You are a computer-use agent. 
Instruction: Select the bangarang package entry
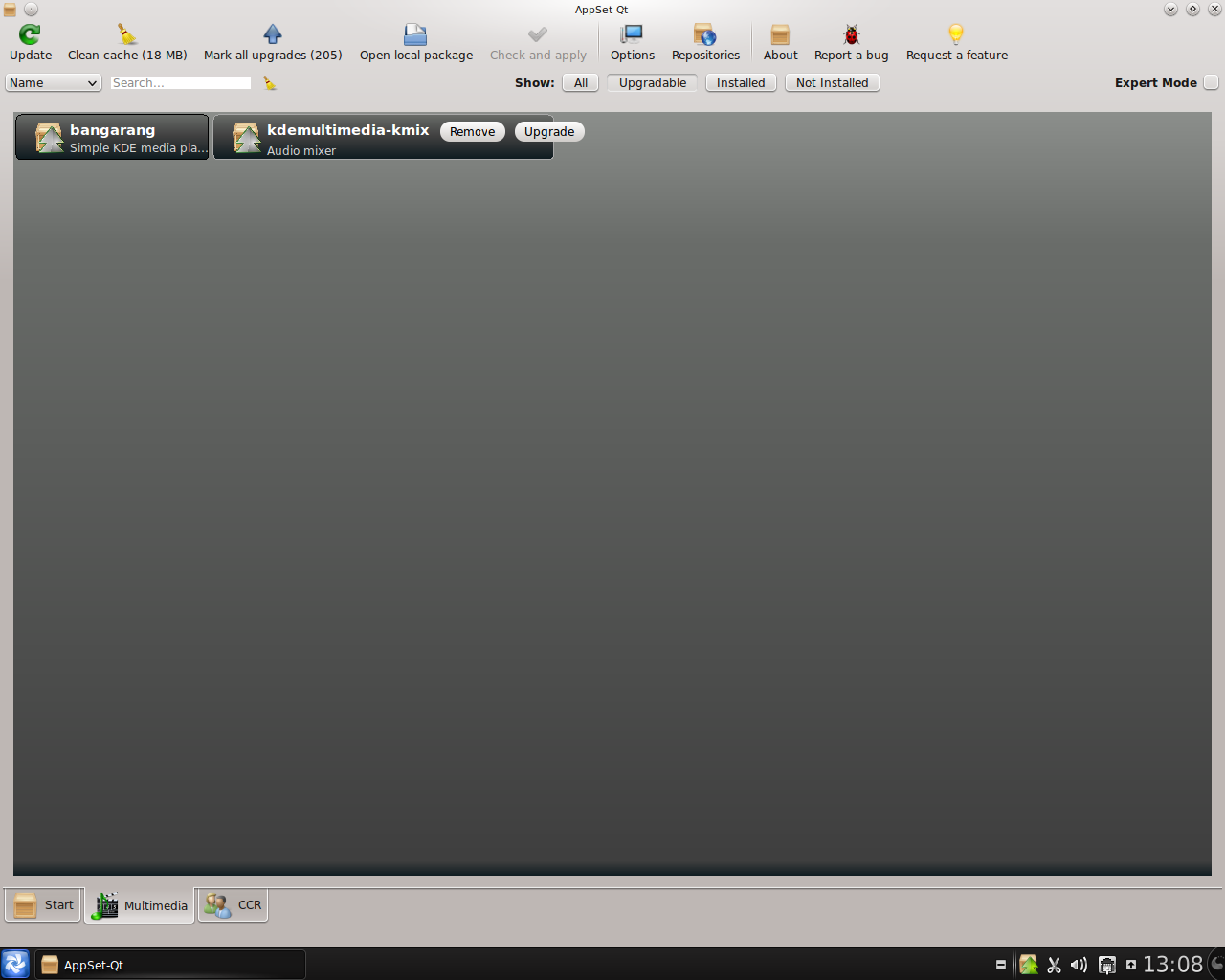[x=112, y=137]
